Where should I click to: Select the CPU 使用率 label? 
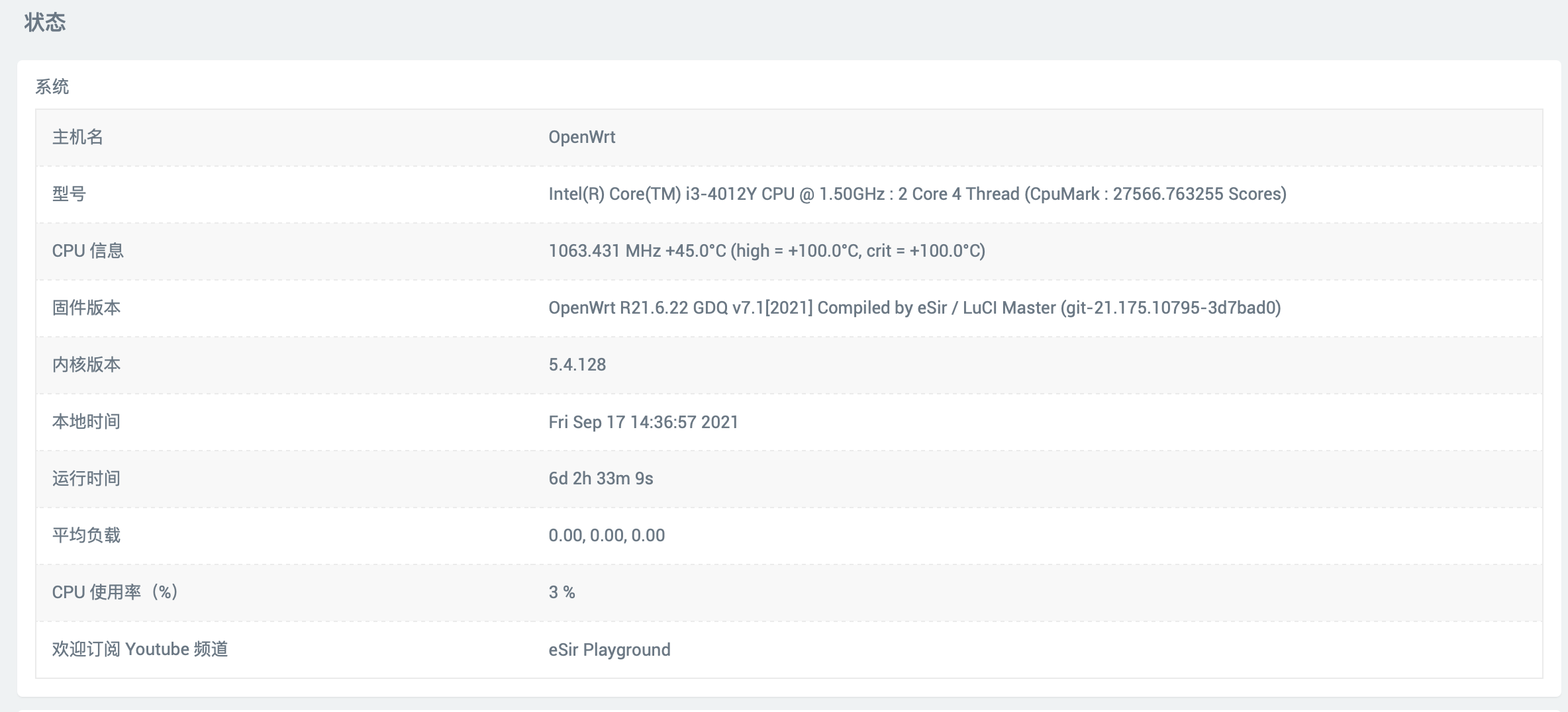click(115, 592)
